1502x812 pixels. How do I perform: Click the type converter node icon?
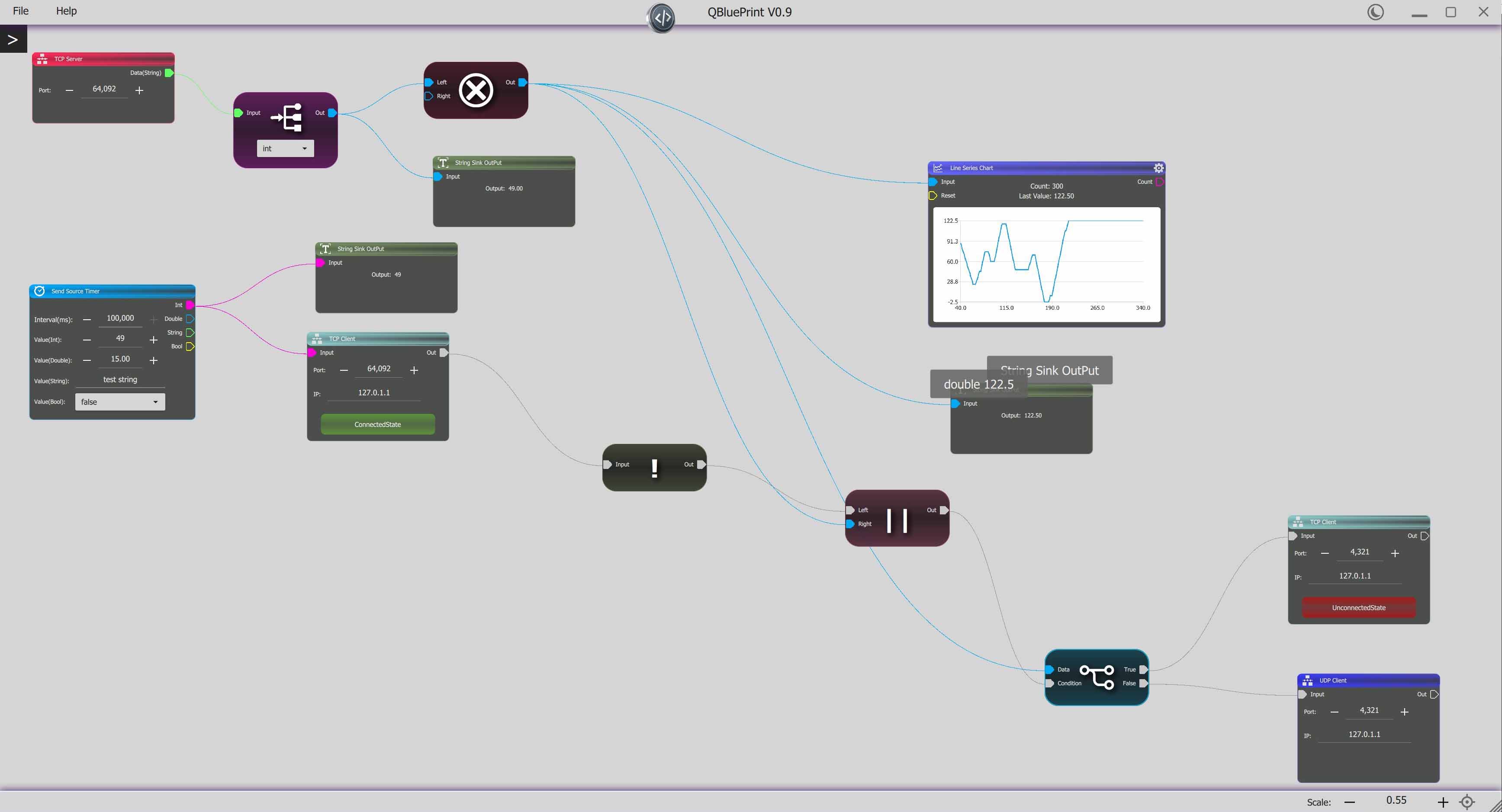tap(287, 118)
